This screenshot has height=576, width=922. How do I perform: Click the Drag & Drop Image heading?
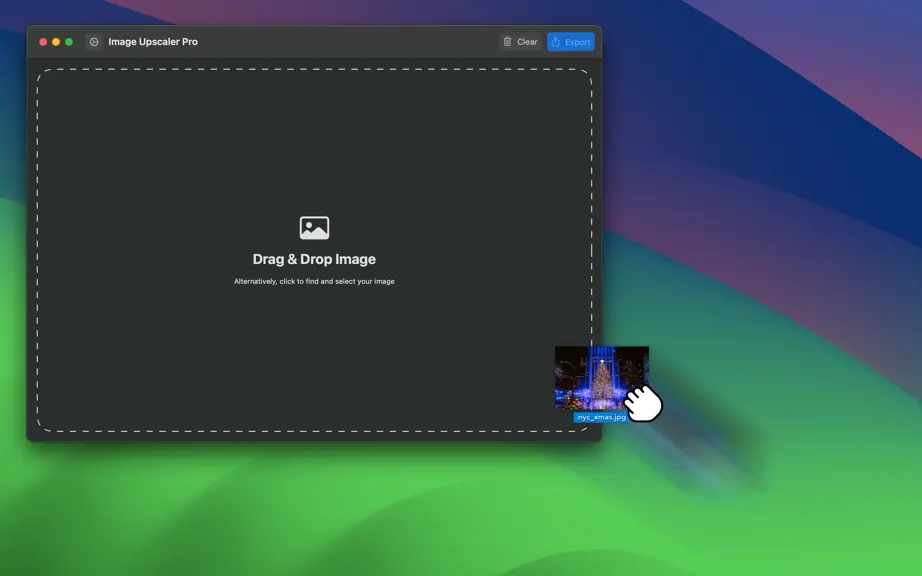point(314,259)
